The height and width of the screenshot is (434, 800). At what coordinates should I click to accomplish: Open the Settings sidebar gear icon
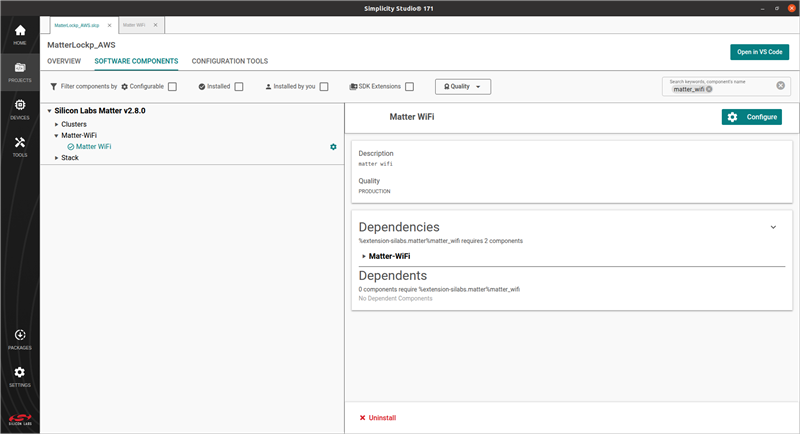[19, 376]
